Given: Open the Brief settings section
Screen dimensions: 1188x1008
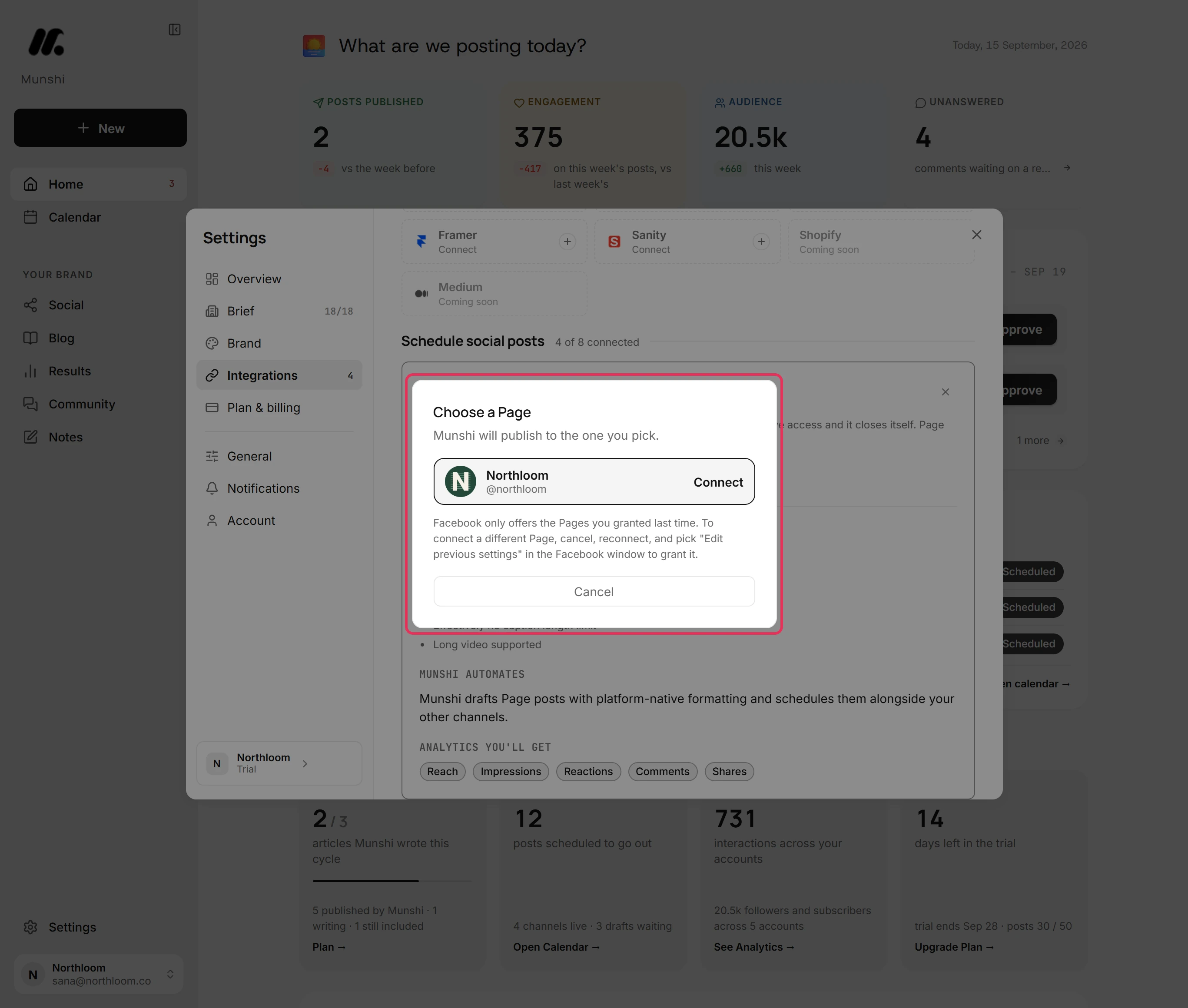Looking at the screenshot, I should coord(279,311).
